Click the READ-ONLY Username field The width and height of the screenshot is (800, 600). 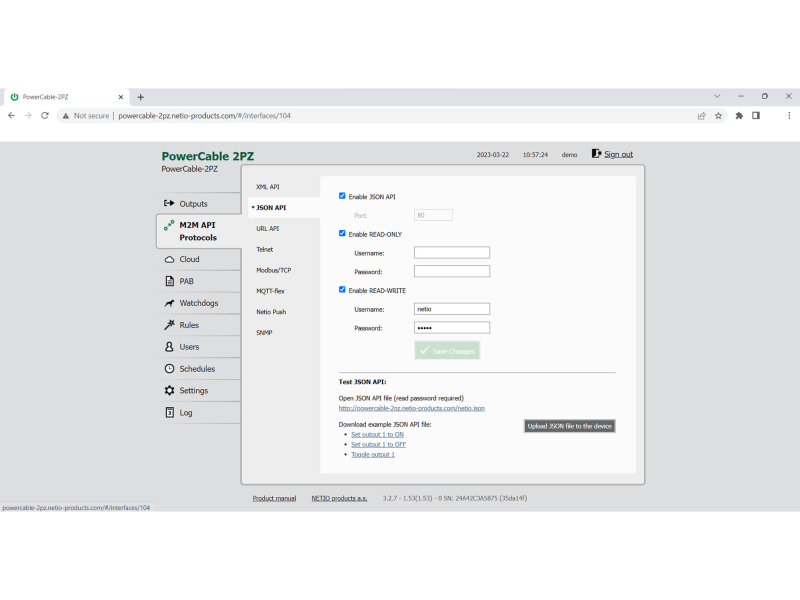pos(452,253)
